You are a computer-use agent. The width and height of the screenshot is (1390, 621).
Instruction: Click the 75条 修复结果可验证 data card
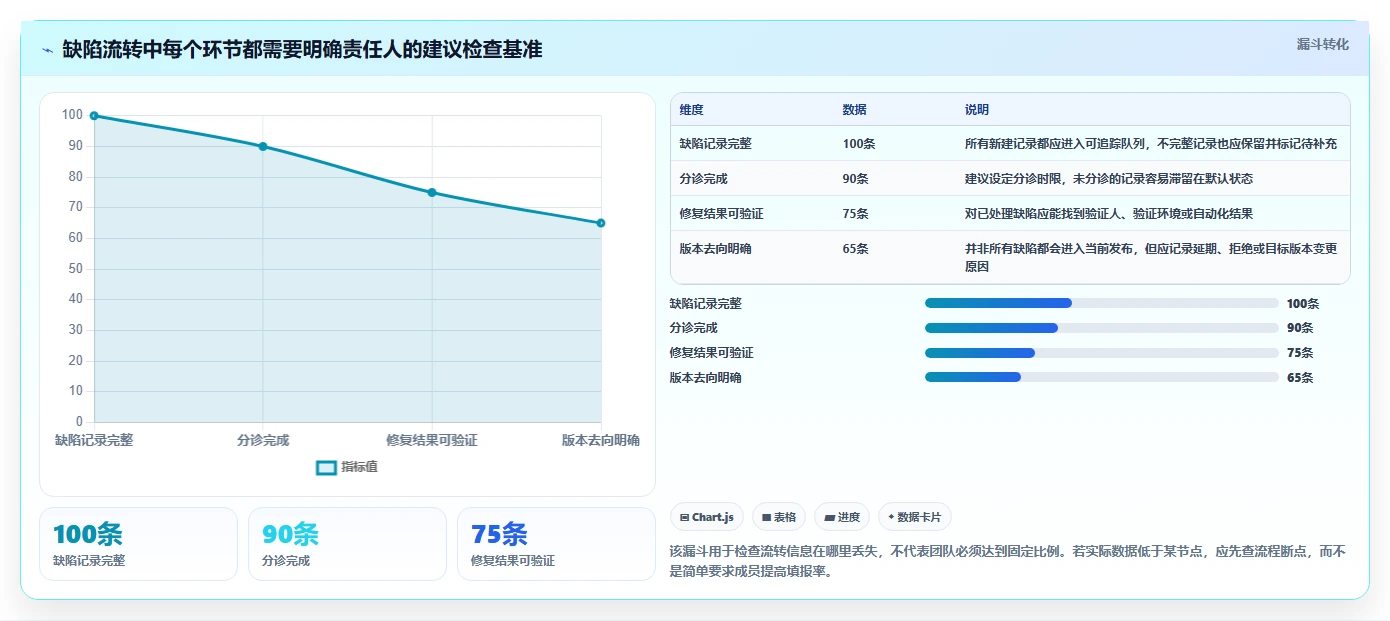click(x=556, y=544)
